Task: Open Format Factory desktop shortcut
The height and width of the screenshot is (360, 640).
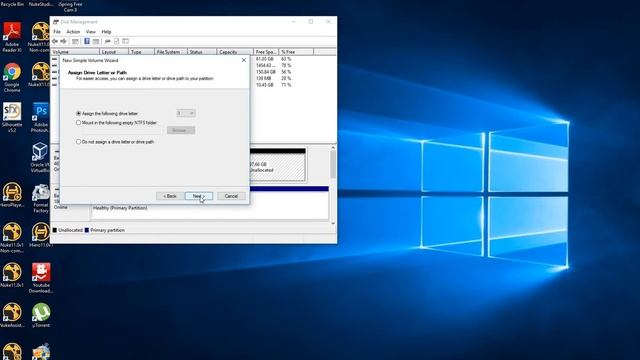Action: [40, 198]
